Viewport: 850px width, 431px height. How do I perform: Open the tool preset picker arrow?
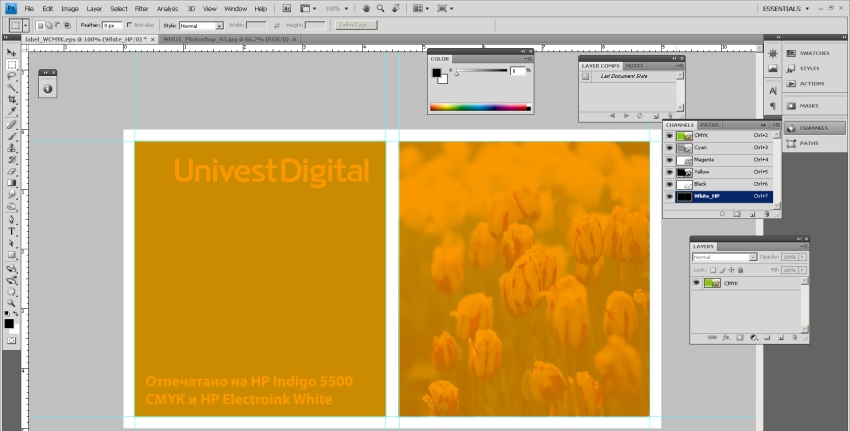click(x=25, y=25)
